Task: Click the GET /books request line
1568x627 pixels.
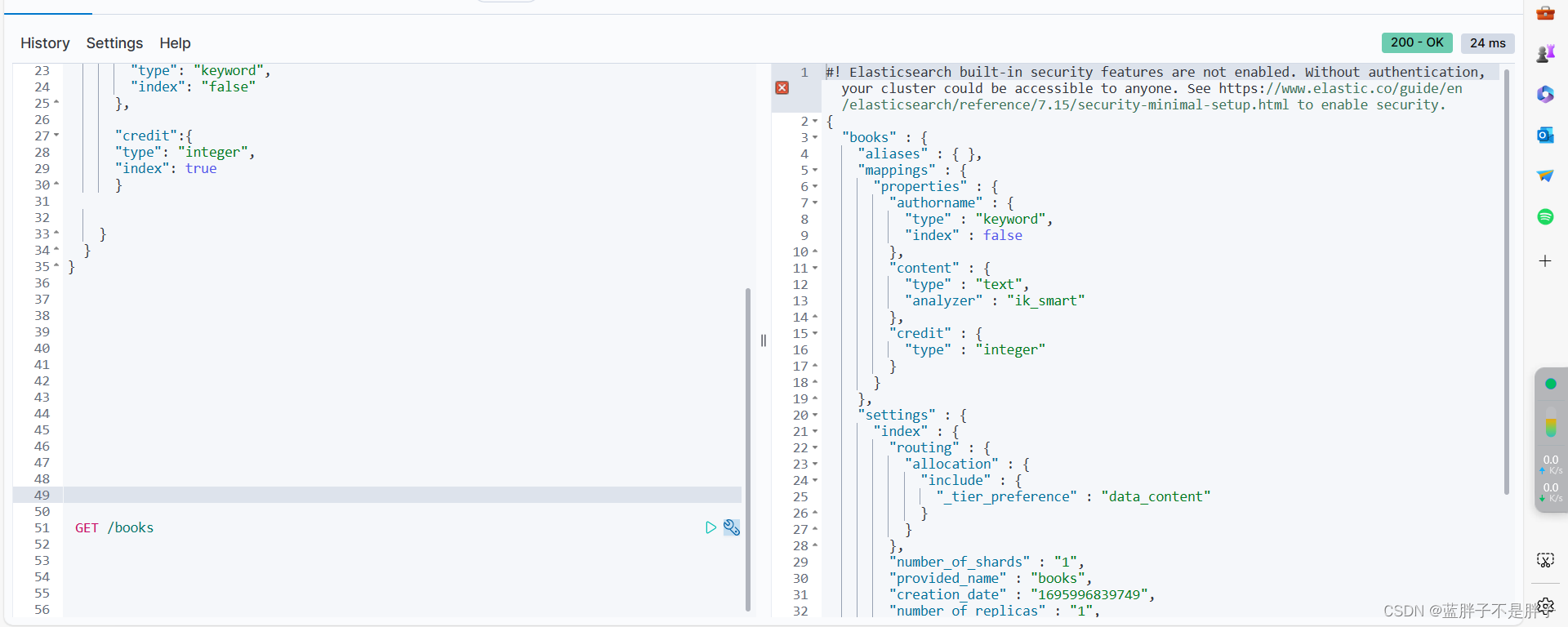Action: coord(114,527)
